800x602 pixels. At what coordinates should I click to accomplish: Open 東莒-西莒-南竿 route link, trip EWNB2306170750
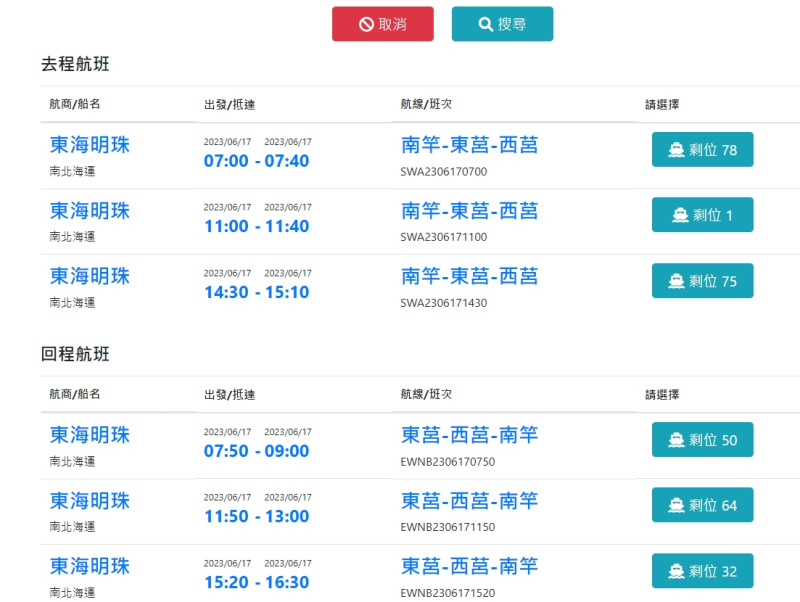pyautogui.click(x=469, y=435)
